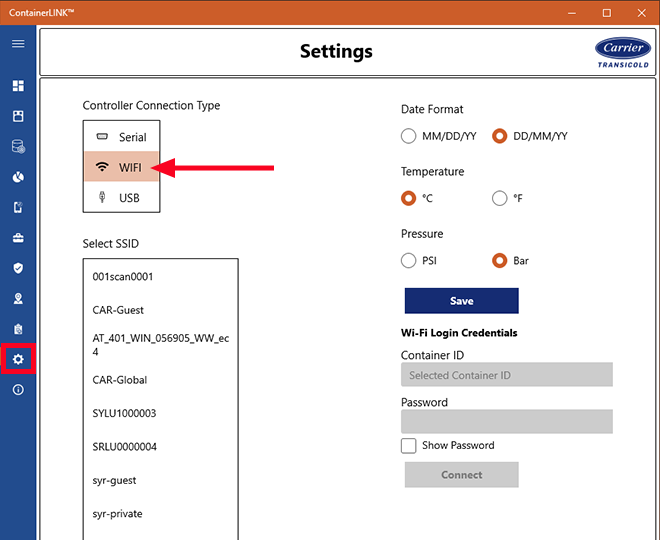Open the hamburger navigation menu
Image resolution: width=660 pixels, height=540 pixels.
[18, 44]
